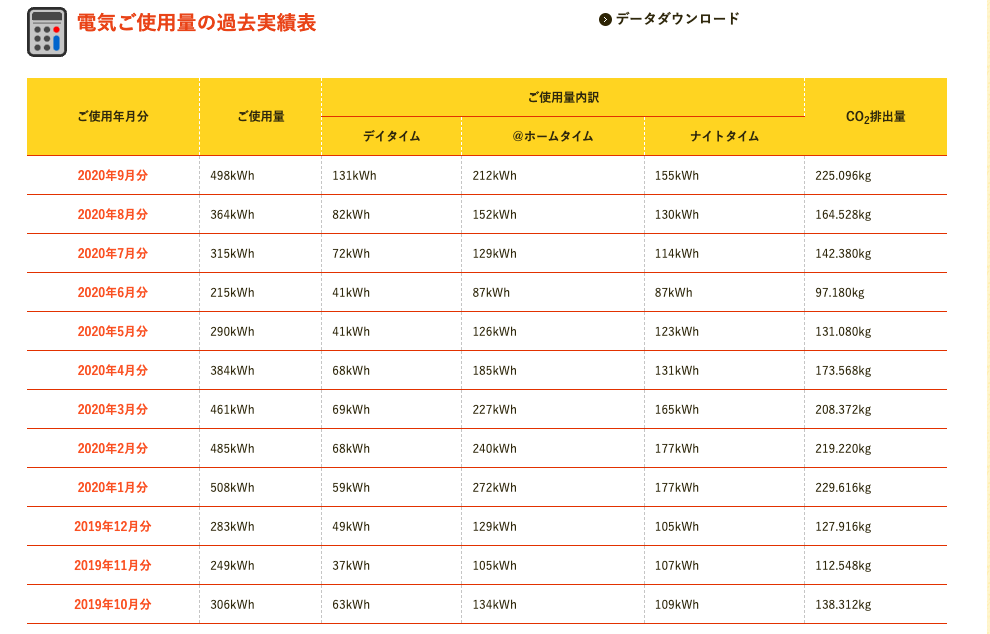Select the 155kWh night time cell
This screenshot has width=990, height=634.
click(724, 176)
